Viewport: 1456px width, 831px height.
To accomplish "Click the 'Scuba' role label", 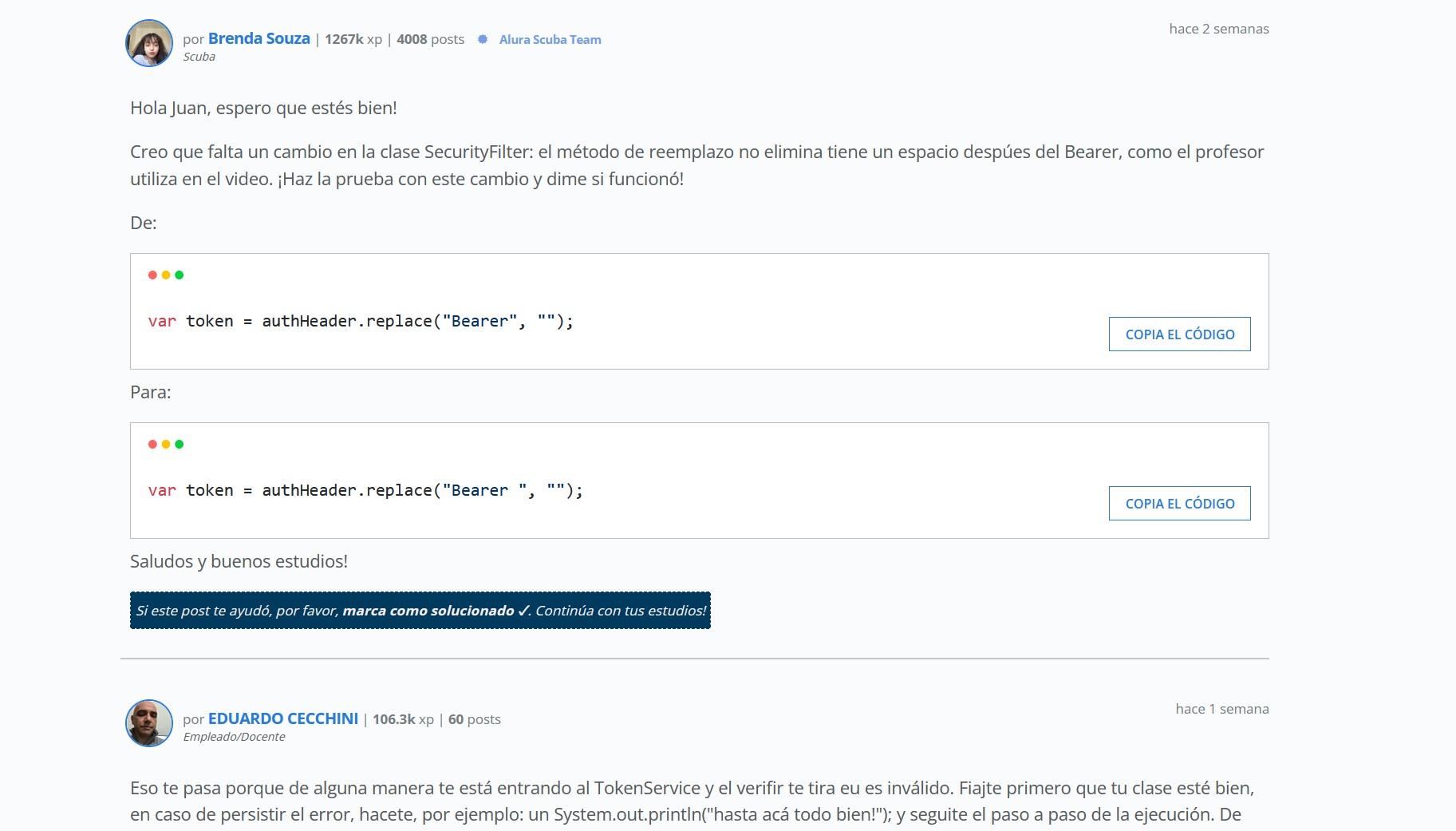I will [x=199, y=57].
